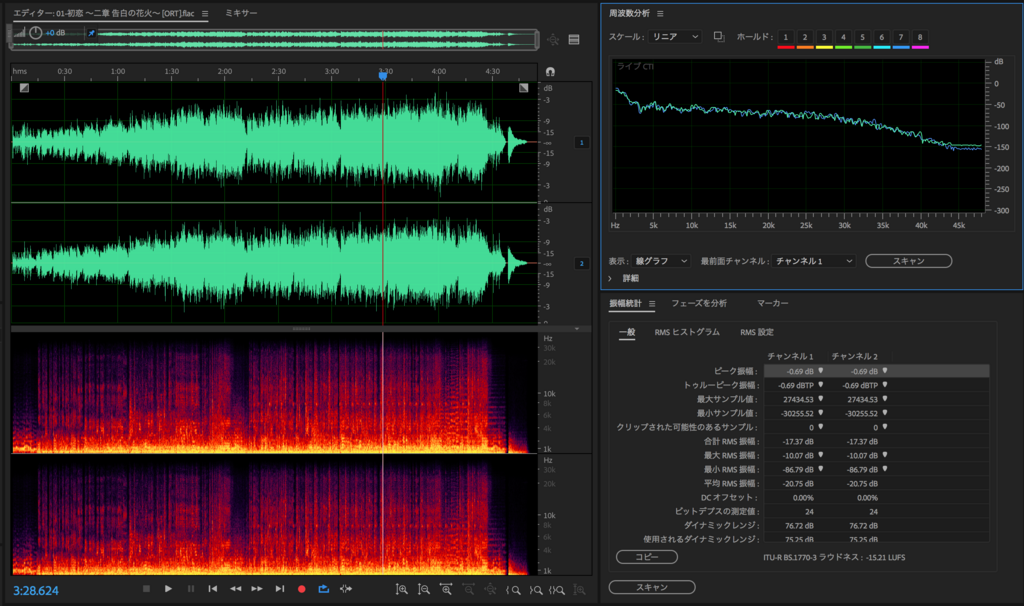Click Zoom Out Amplitude icon
1024x606 pixels.
[424, 590]
